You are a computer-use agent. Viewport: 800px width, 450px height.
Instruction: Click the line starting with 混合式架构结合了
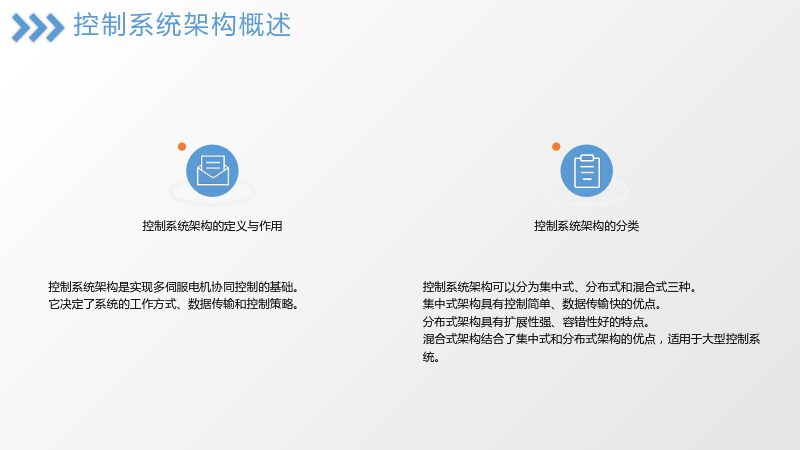[591, 339]
